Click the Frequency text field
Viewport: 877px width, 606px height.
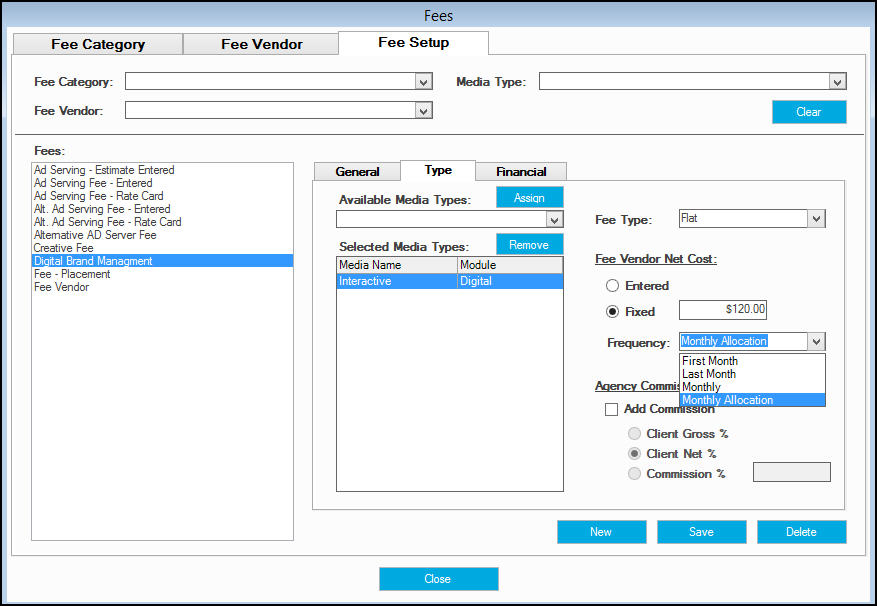[743, 341]
